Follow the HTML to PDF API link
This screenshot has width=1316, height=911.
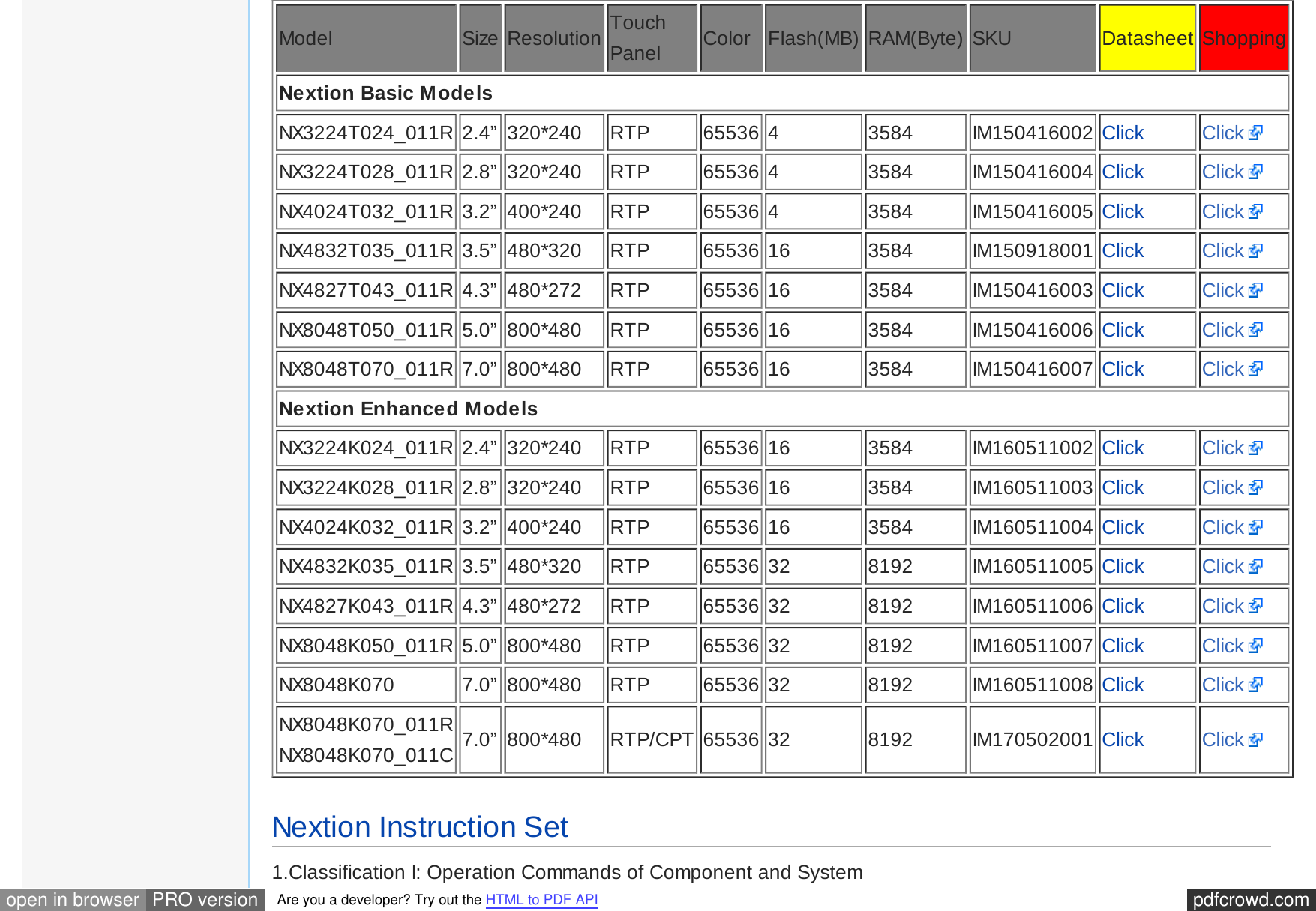(x=542, y=899)
